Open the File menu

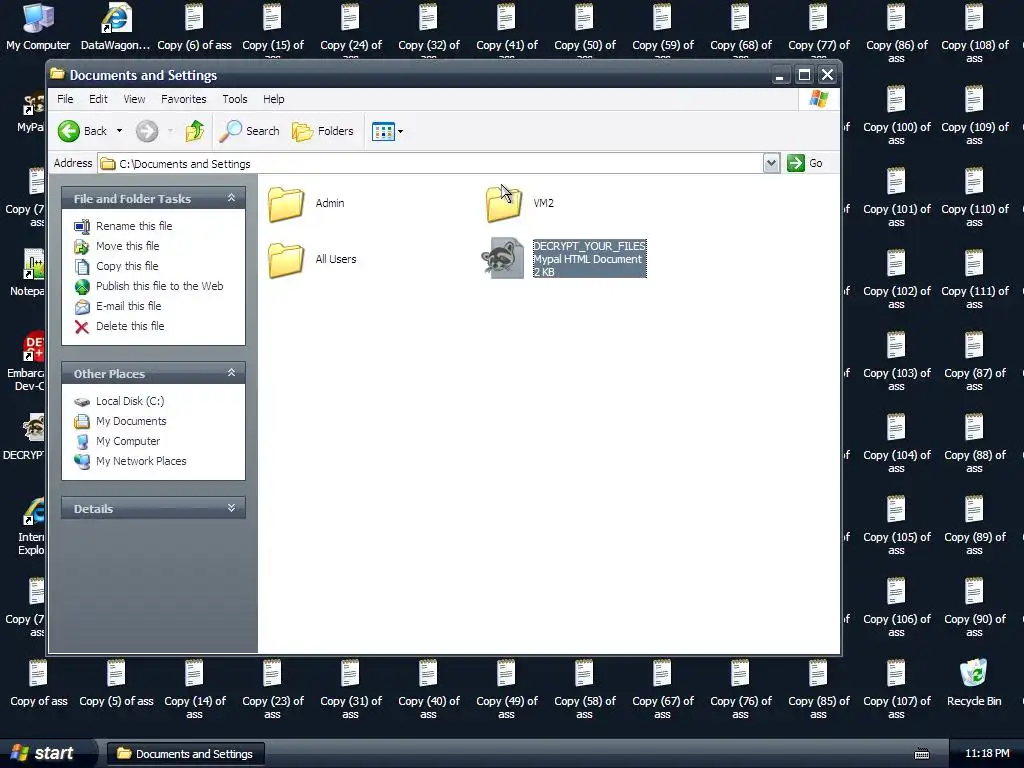pos(65,99)
